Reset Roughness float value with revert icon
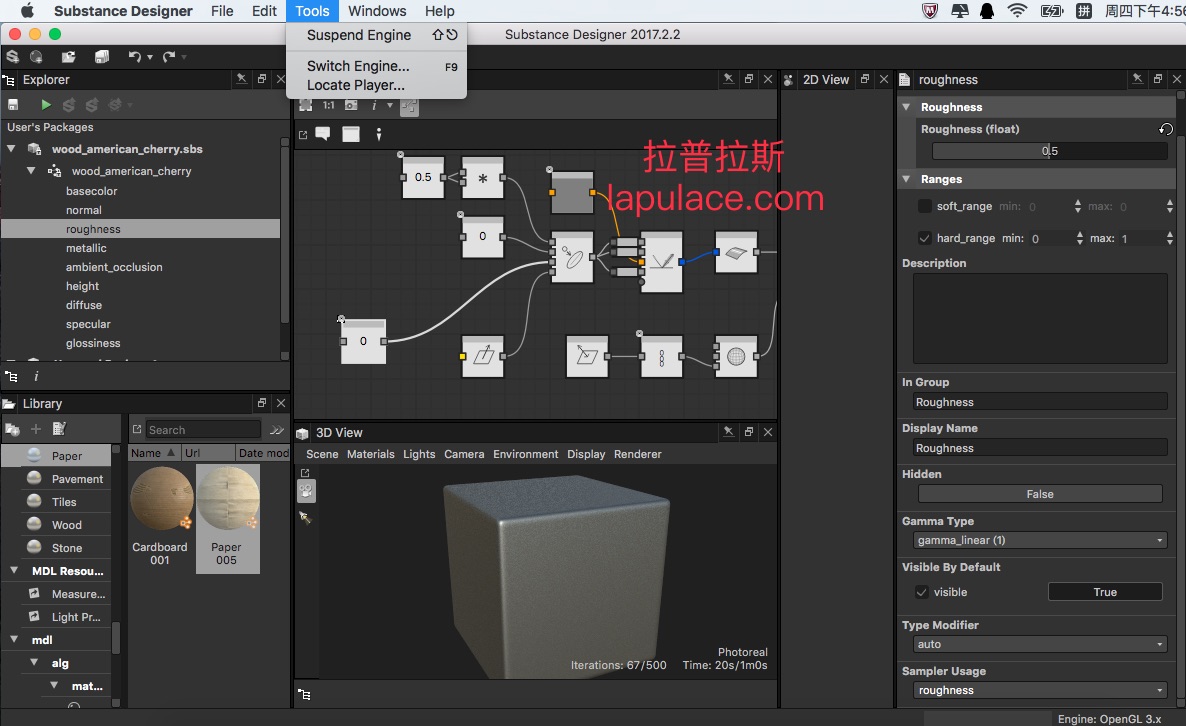 (1166, 129)
